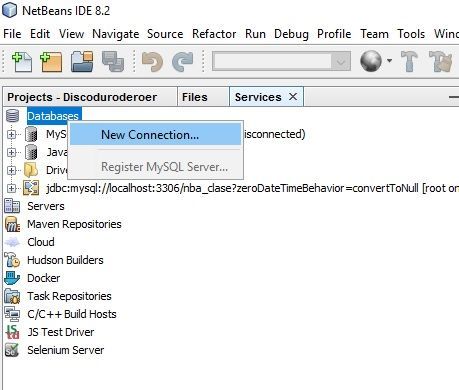Select the Servers tree item

[46, 206]
